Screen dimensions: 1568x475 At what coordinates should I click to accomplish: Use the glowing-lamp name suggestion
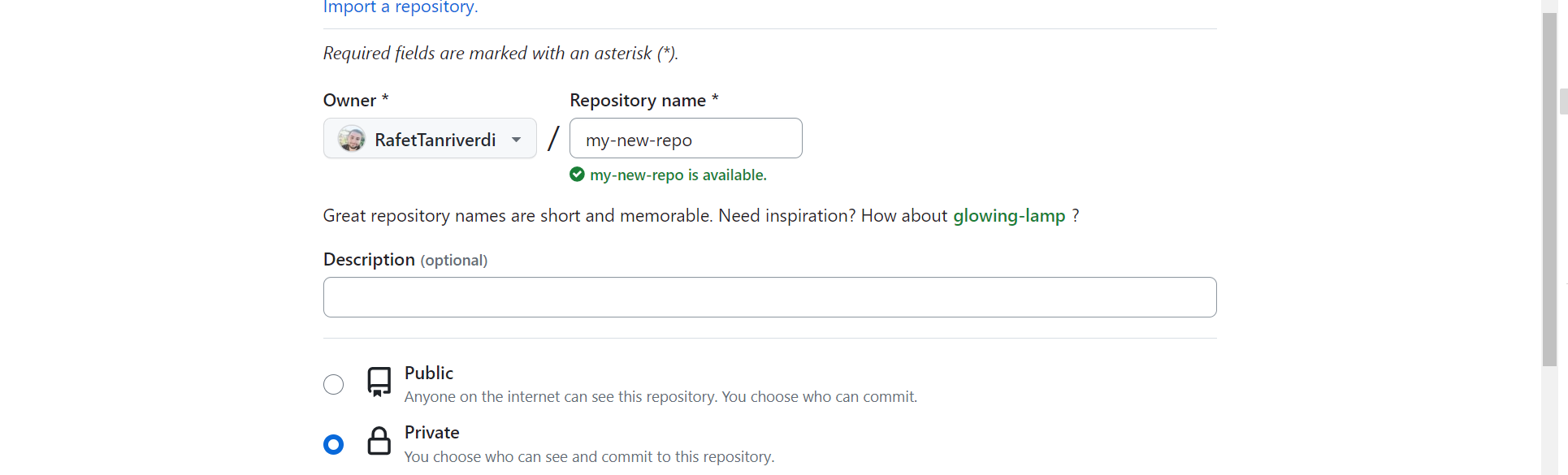pyautogui.click(x=1009, y=216)
